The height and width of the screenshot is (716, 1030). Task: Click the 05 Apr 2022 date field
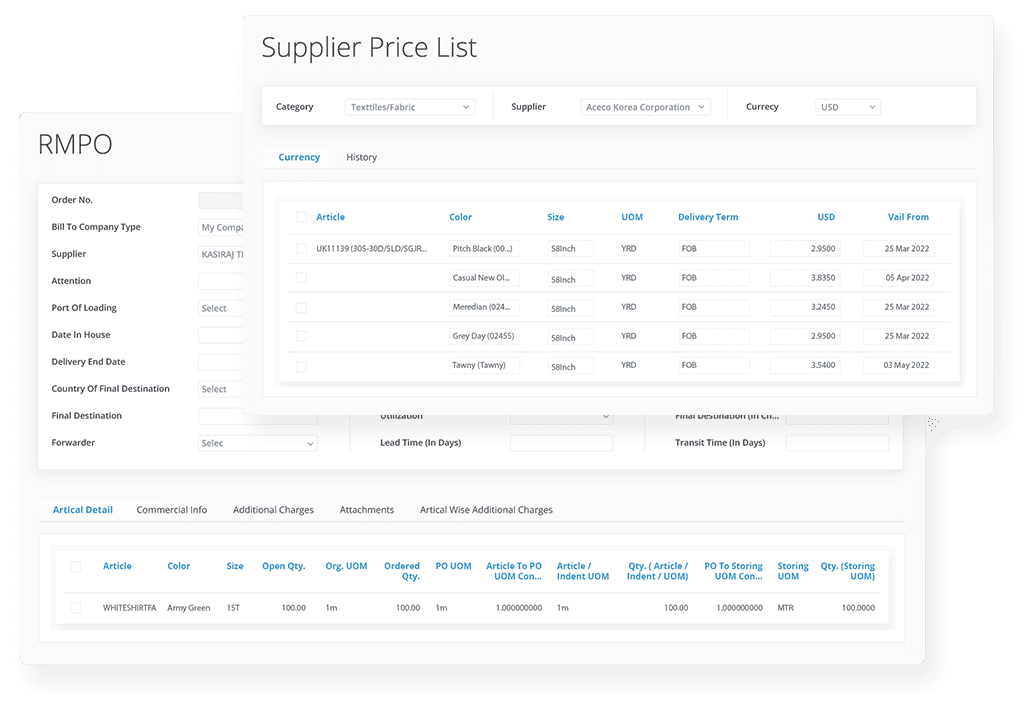tap(899, 278)
